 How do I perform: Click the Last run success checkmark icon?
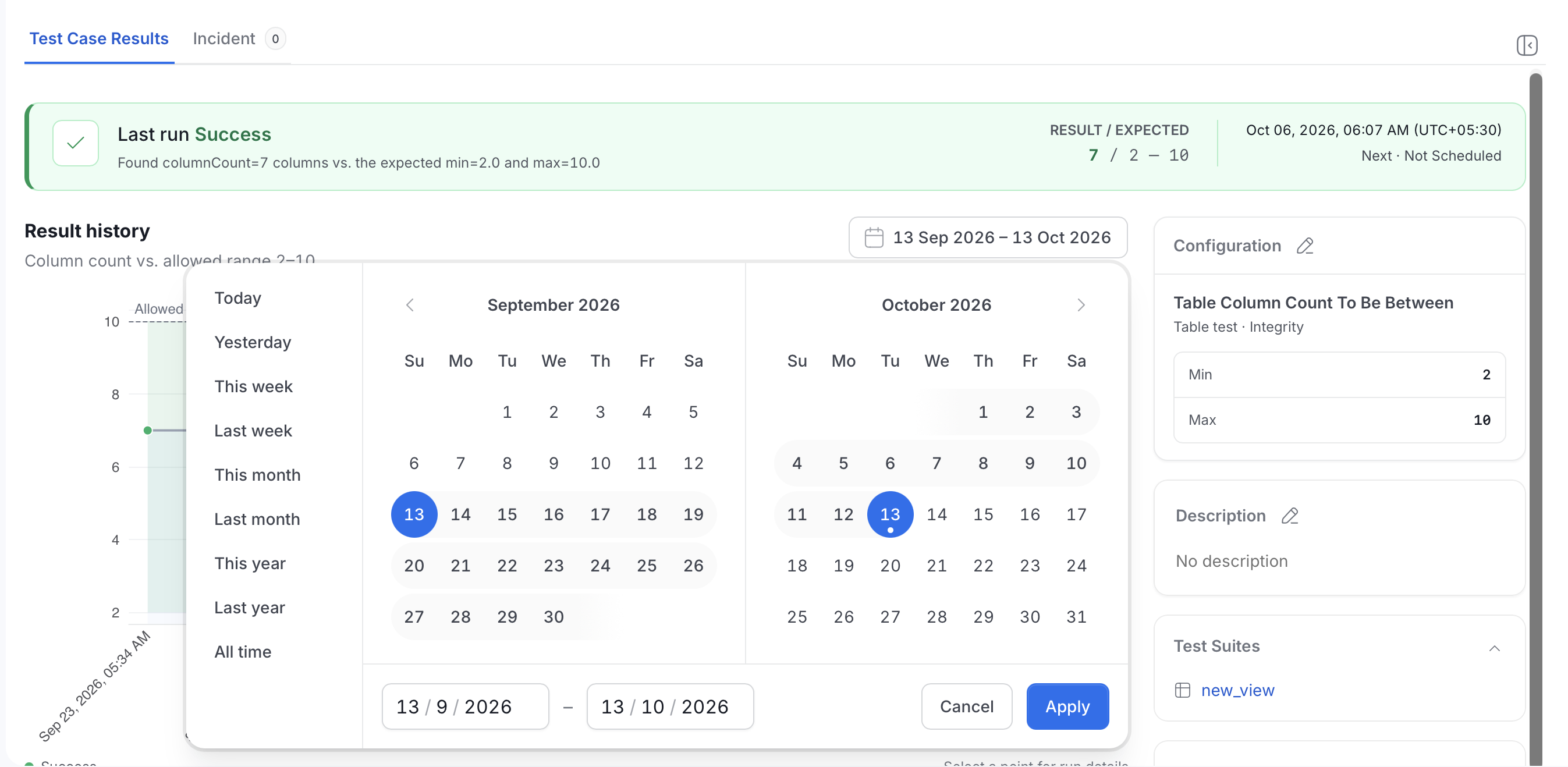coord(76,143)
